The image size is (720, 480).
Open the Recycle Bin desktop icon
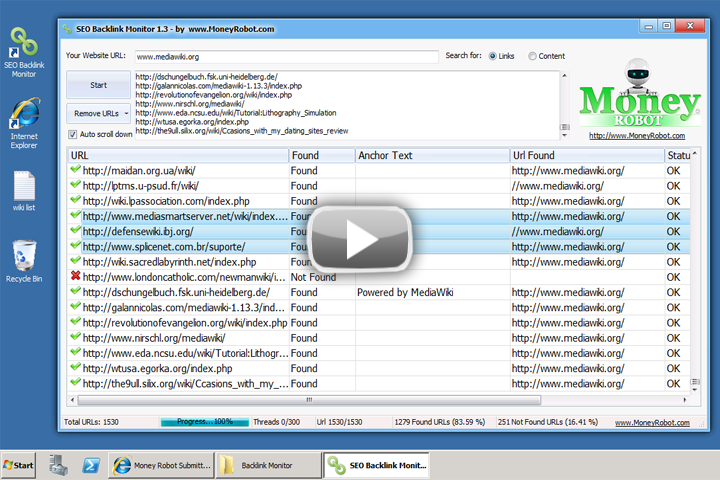coord(24,261)
